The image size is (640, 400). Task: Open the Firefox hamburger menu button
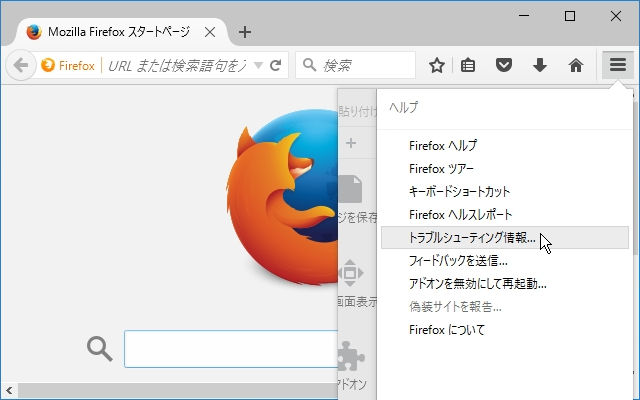click(618, 64)
